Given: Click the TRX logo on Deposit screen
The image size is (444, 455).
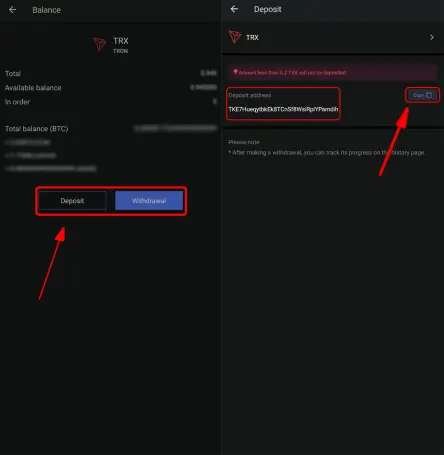Looking at the screenshot, I should pos(235,36).
